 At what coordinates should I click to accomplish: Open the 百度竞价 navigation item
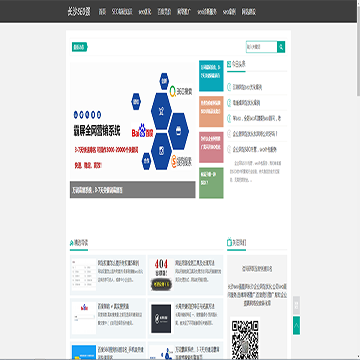pyautogui.click(x=164, y=12)
